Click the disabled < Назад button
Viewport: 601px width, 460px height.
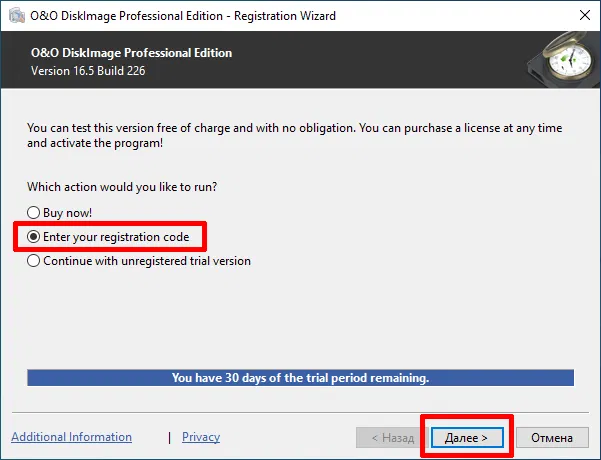click(x=393, y=437)
